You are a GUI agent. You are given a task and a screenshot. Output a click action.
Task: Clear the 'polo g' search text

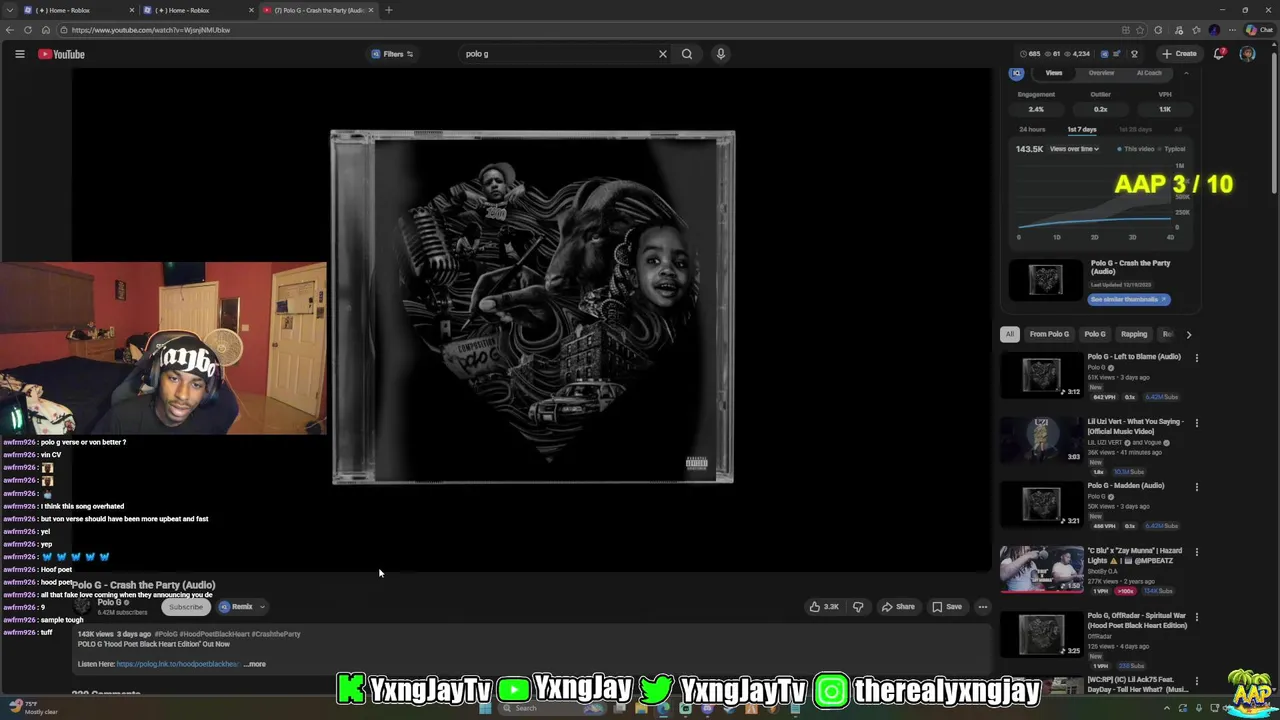pos(662,54)
